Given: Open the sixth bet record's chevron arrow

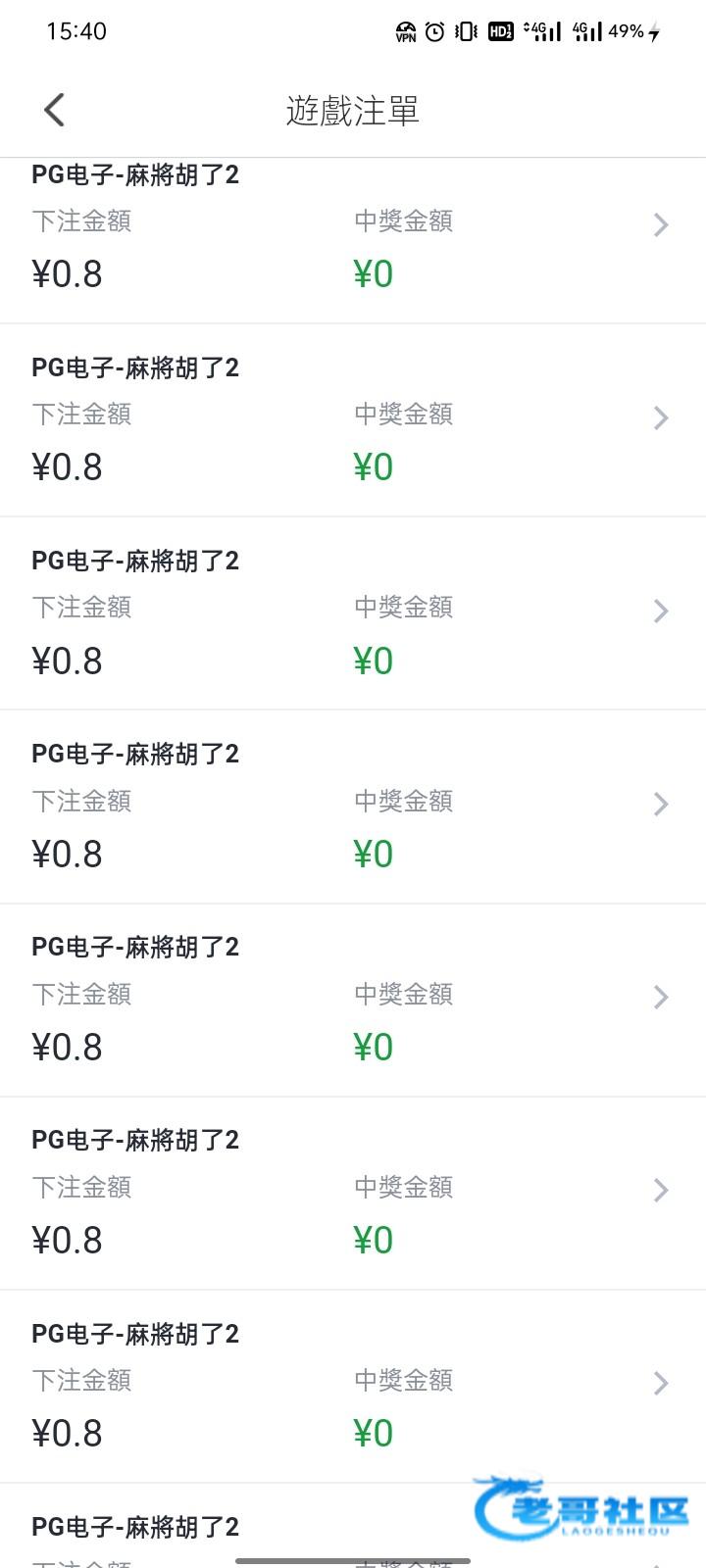Looking at the screenshot, I should click(x=661, y=1191).
